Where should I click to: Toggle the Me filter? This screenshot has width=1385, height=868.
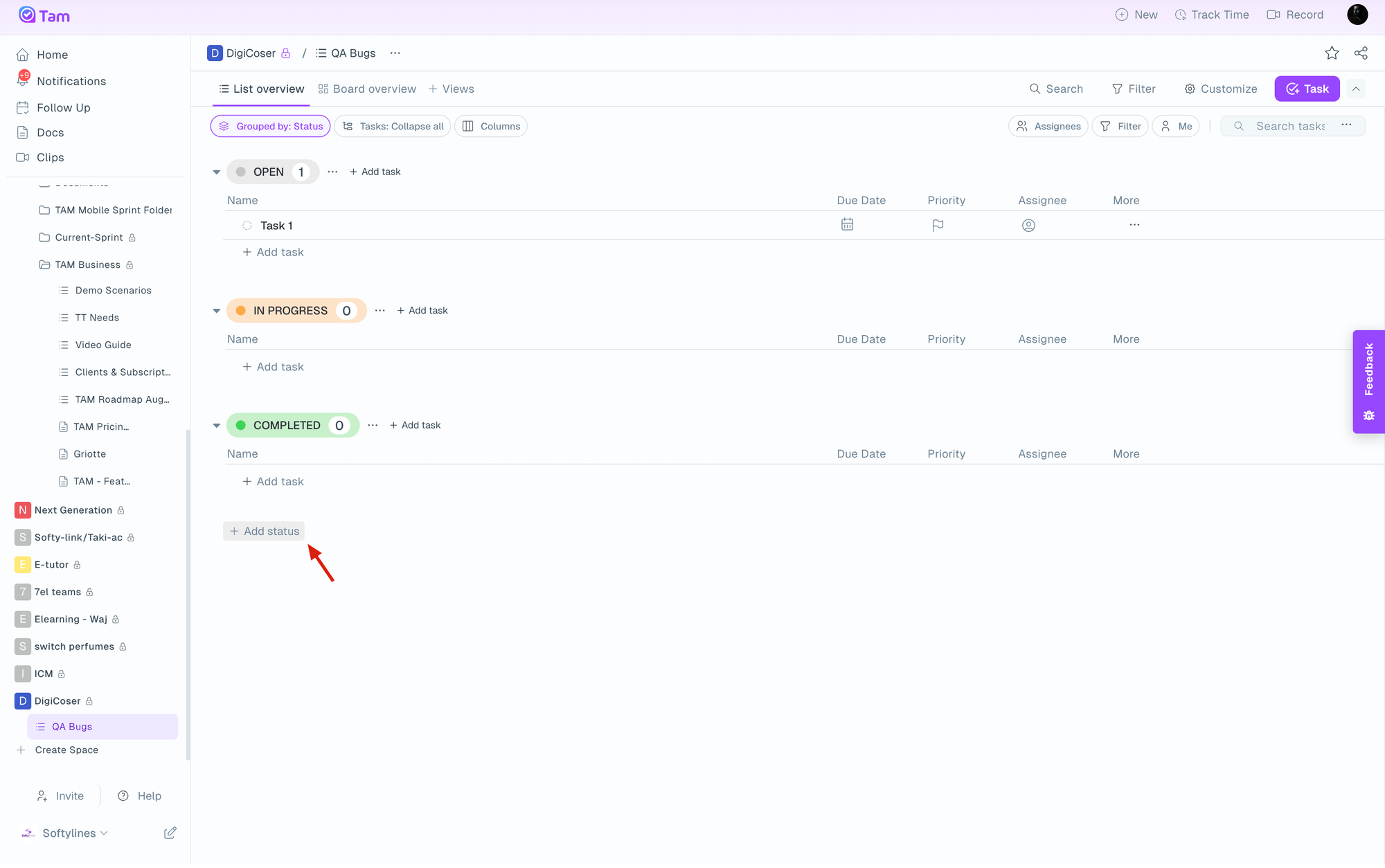[x=1176, y=126]
